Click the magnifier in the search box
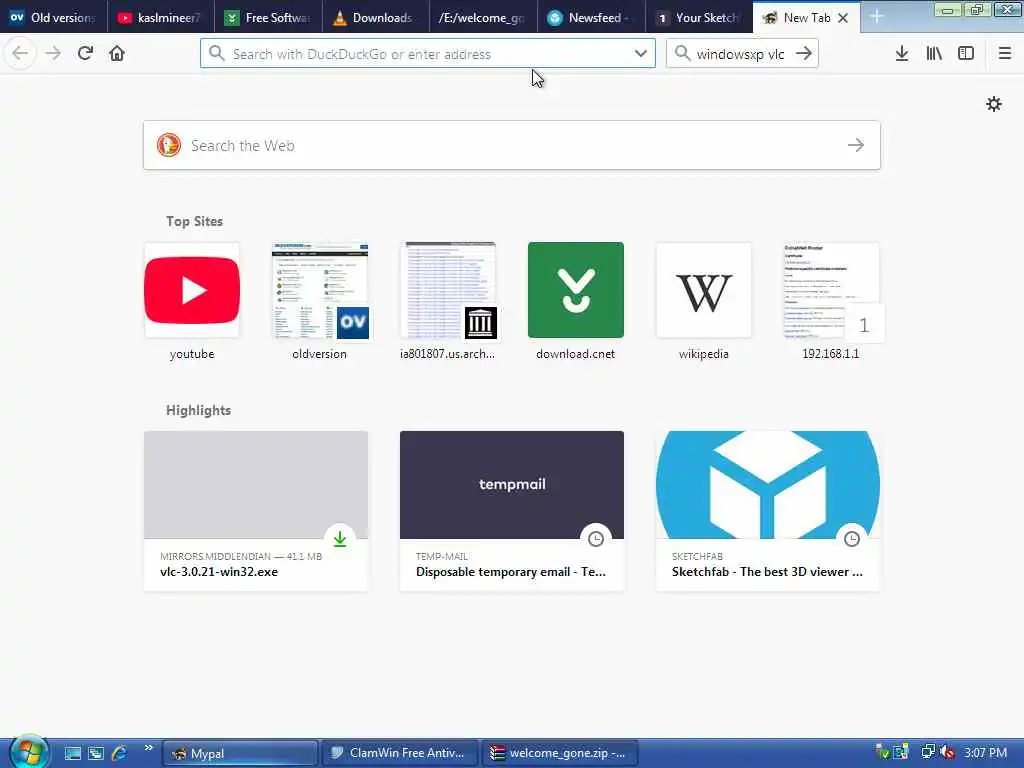This screenshot has height=768, width=1024. coord(682,54)
